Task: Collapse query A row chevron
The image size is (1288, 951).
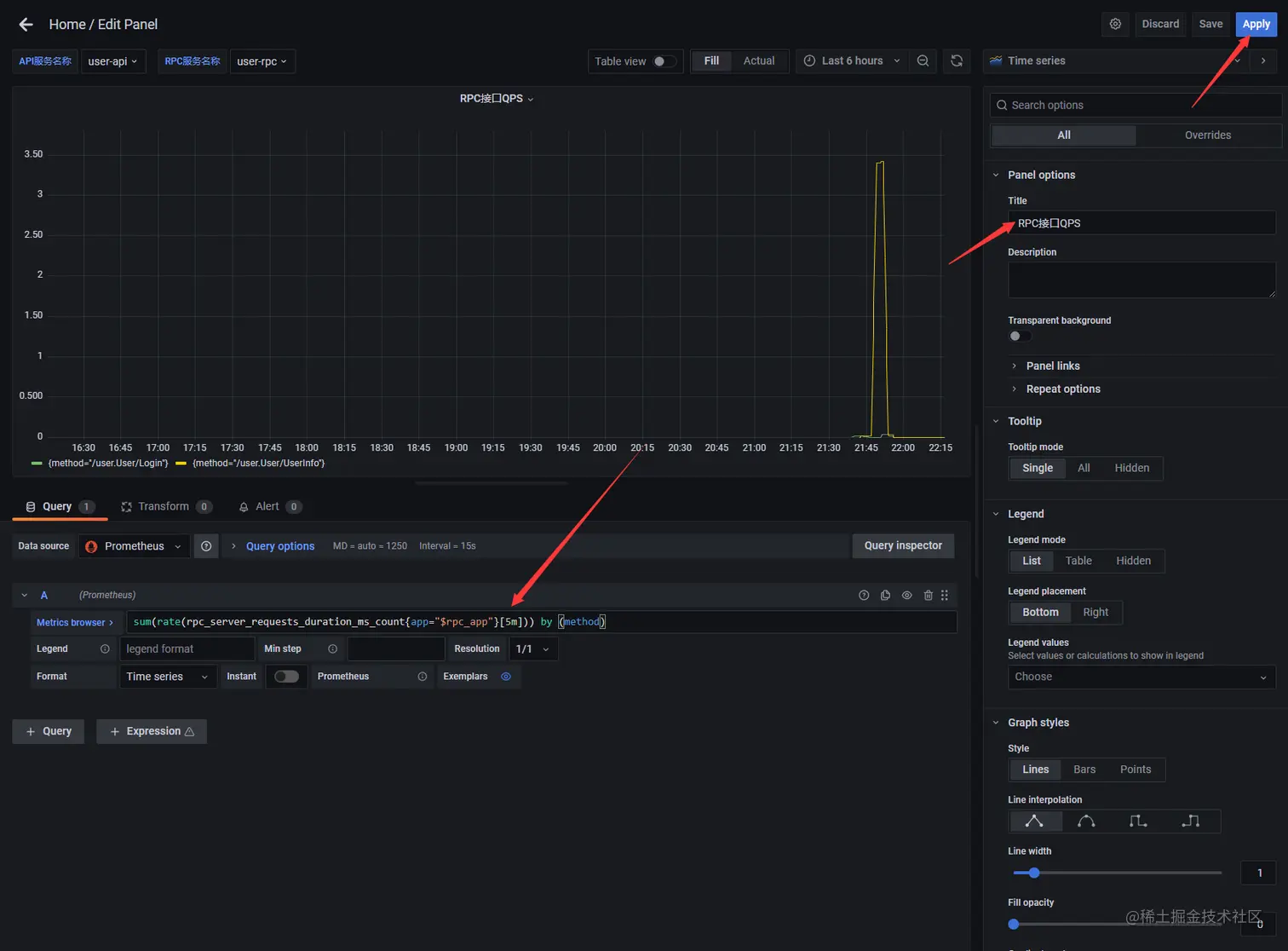Action: [24, 595]
